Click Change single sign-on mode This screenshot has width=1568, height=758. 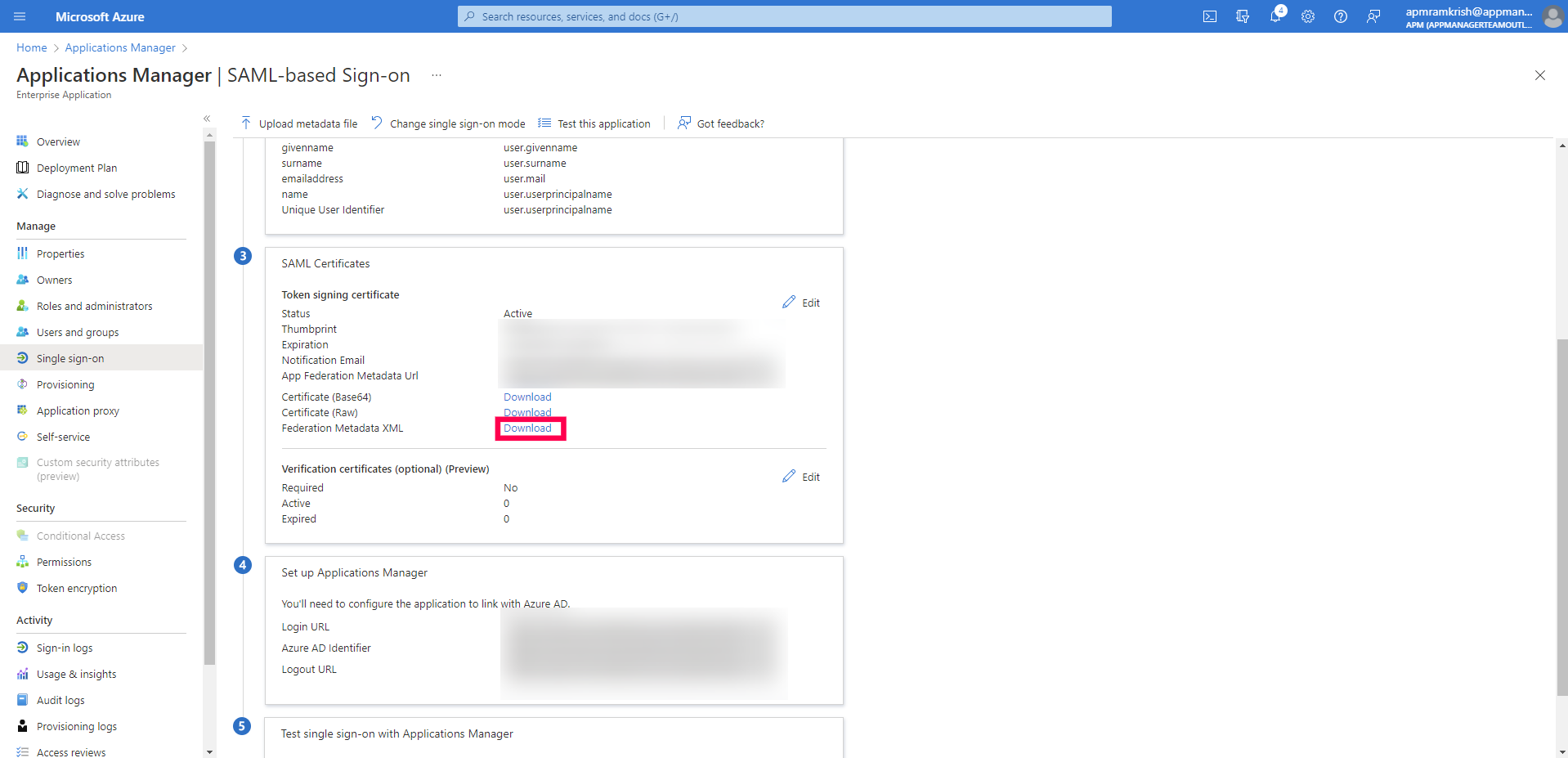(448, 123)
